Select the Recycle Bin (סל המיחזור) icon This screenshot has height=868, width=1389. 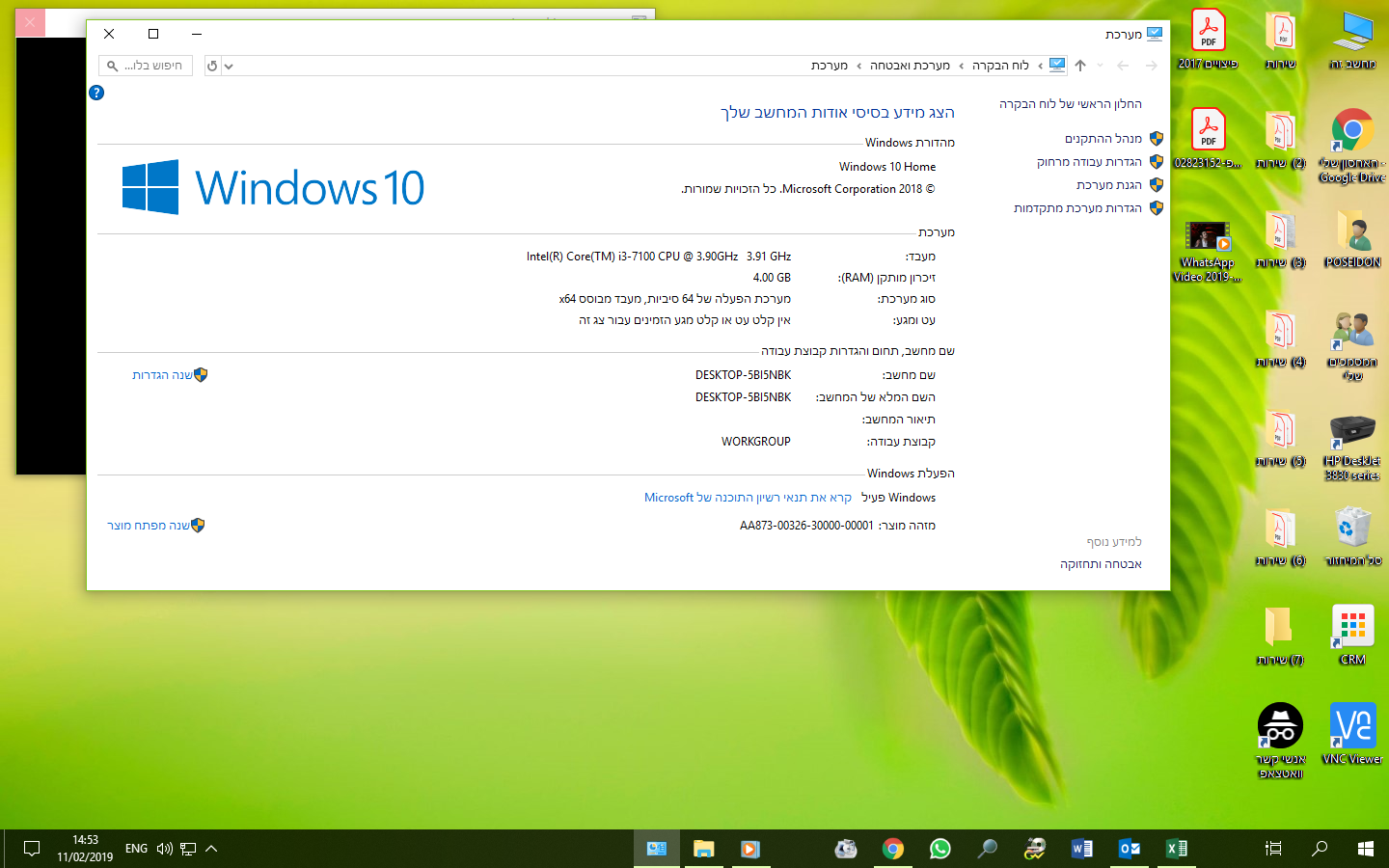click(1352, 535)
